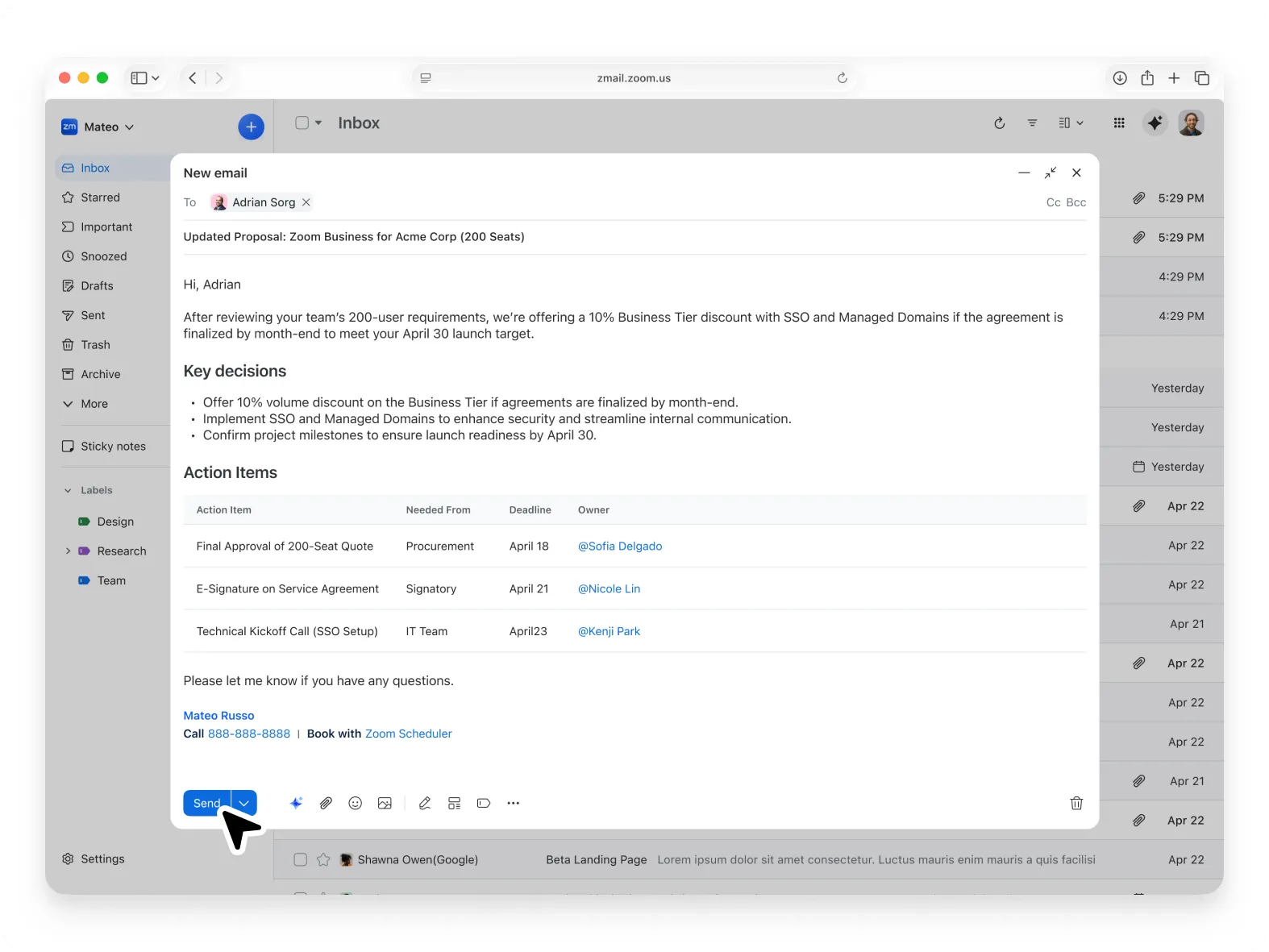Image resolution: width=1269 pixels, height=952 pixels.
Task: Click the browser share icon
Action: tap(1147, 78)
